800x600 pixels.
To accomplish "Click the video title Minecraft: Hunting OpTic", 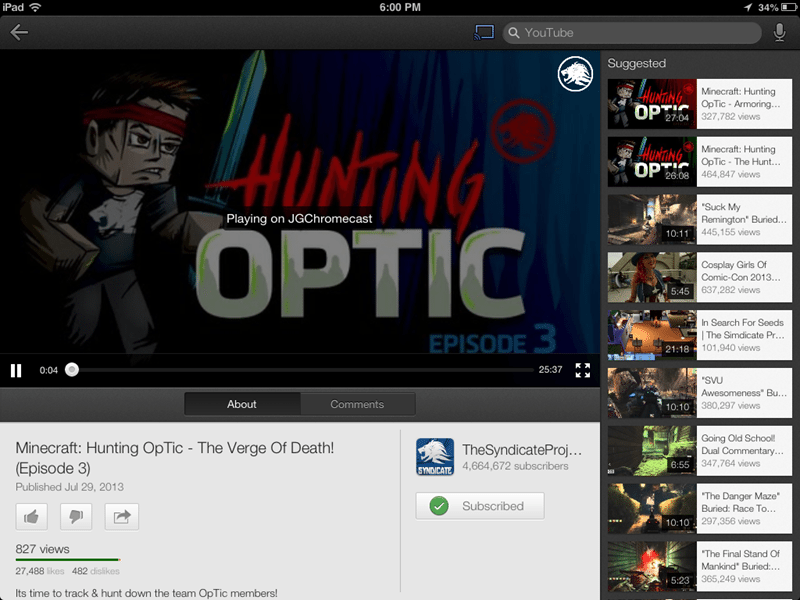I will (x=174, y=458).
